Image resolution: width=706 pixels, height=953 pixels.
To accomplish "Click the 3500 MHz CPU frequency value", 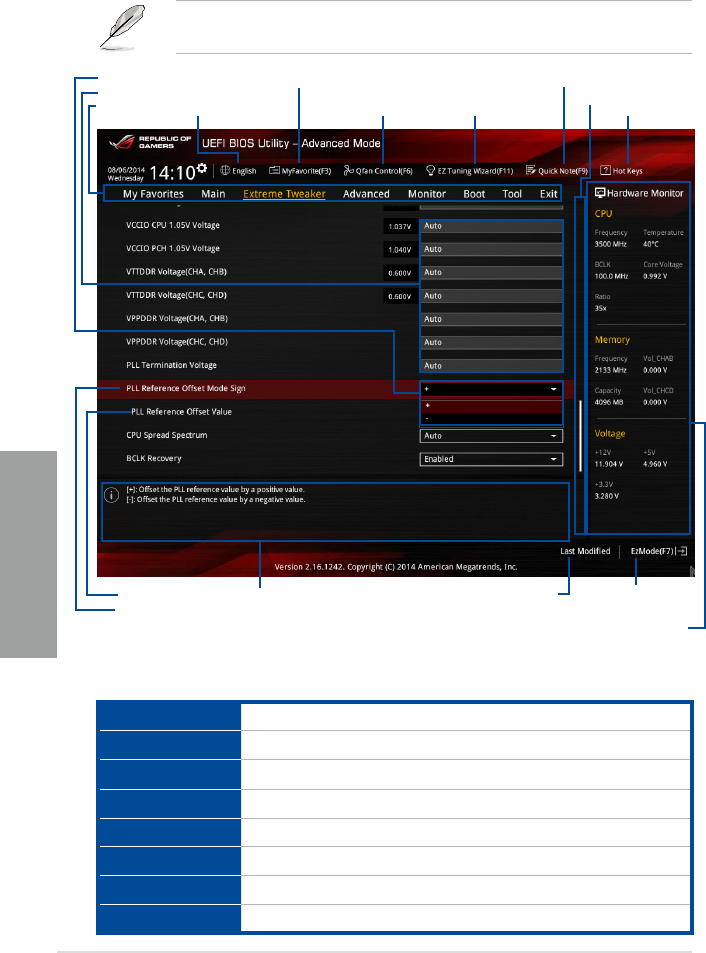I will click(x=611, y=244).
